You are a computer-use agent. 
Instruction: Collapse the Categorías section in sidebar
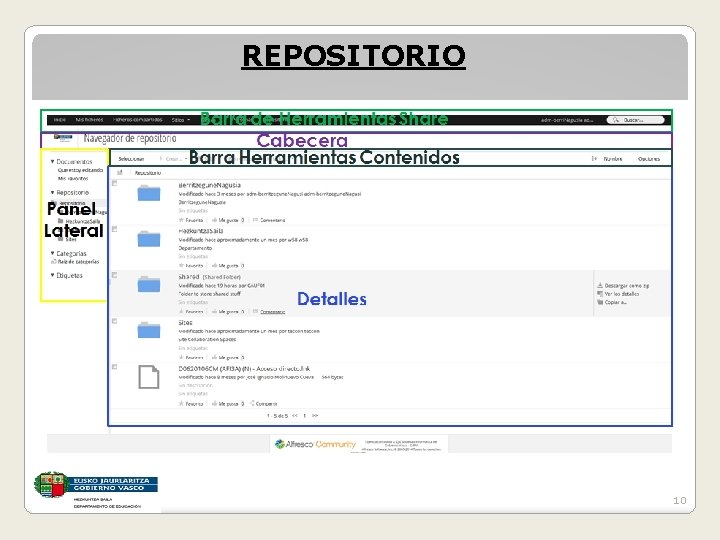(52, 253)
